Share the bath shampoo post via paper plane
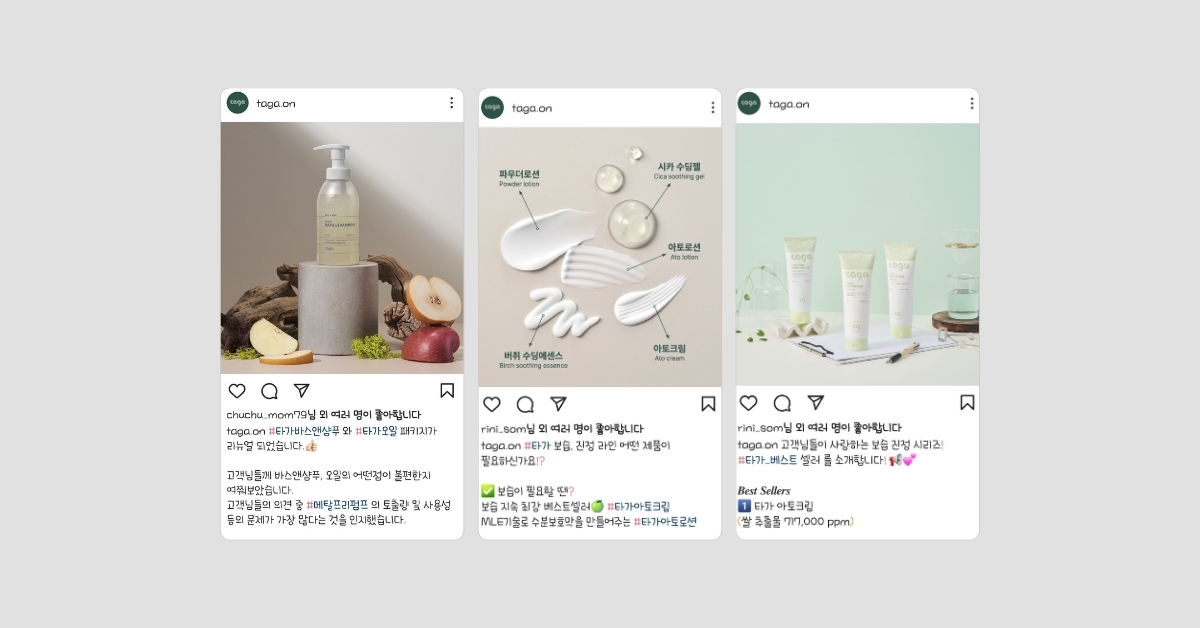This screenshot has height=628, width=1200. coord(302,391)
